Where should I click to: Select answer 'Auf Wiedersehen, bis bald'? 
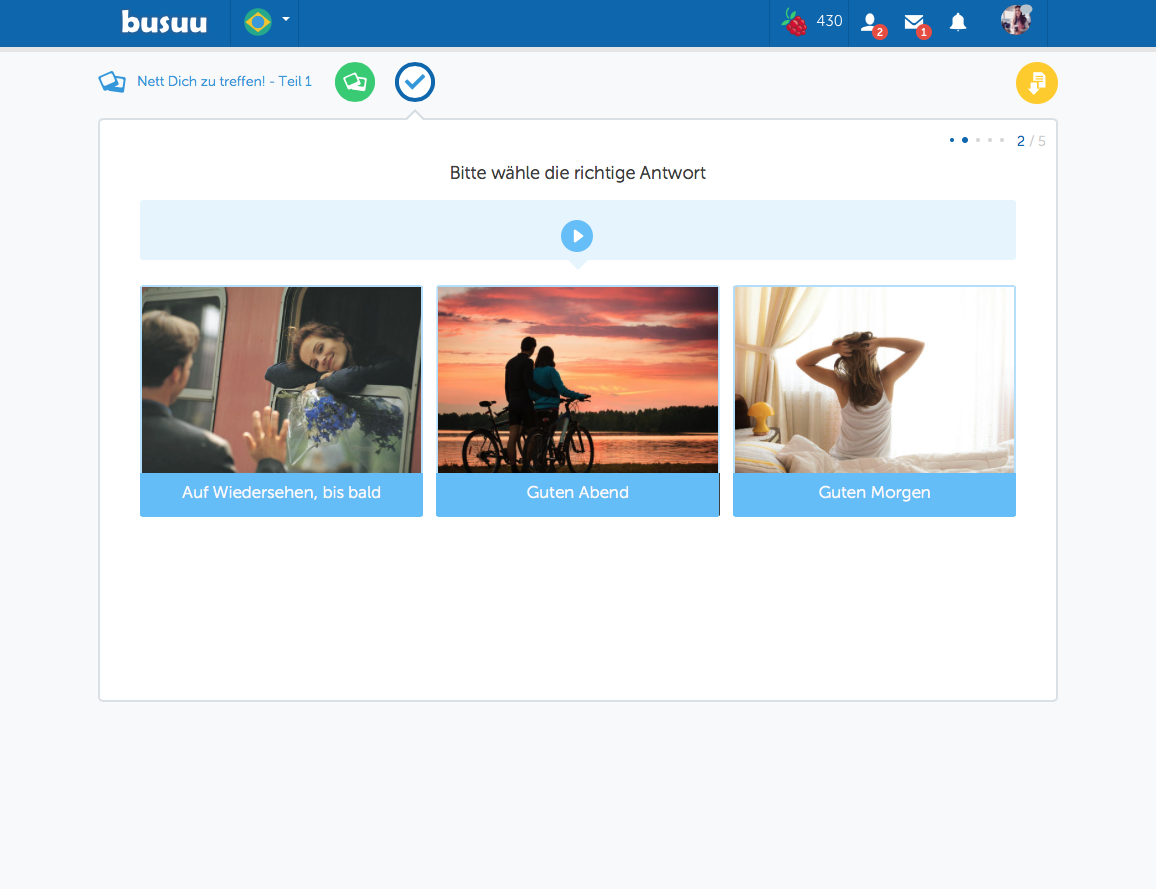coord(282,494)
